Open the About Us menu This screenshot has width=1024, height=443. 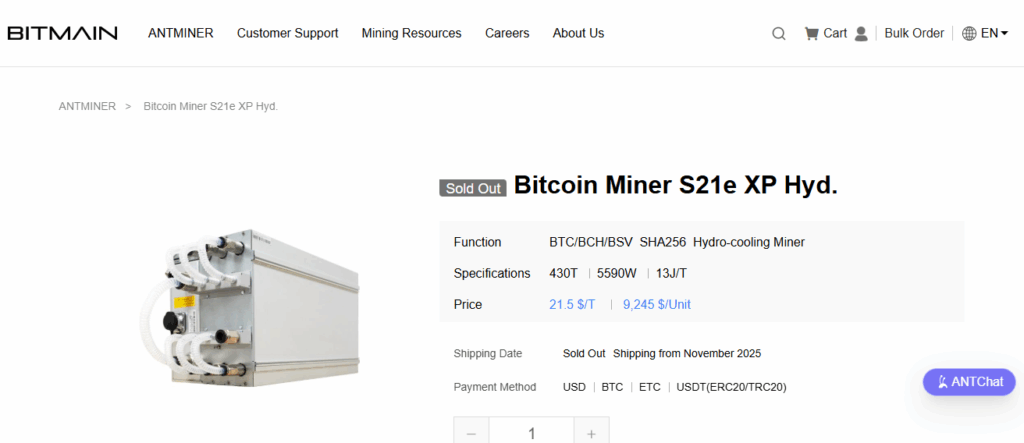coord(578,33)
